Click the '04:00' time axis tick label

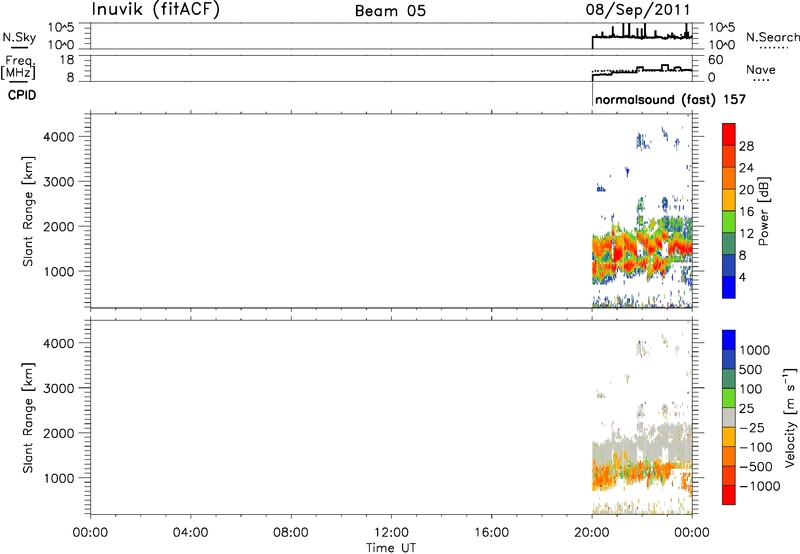point(190,533)
